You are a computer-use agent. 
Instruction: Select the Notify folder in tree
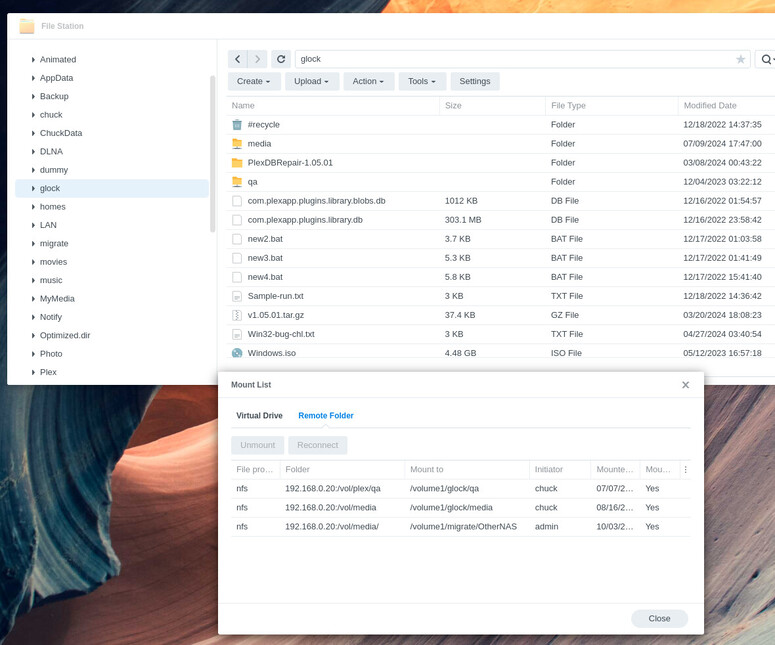(112, 317)
